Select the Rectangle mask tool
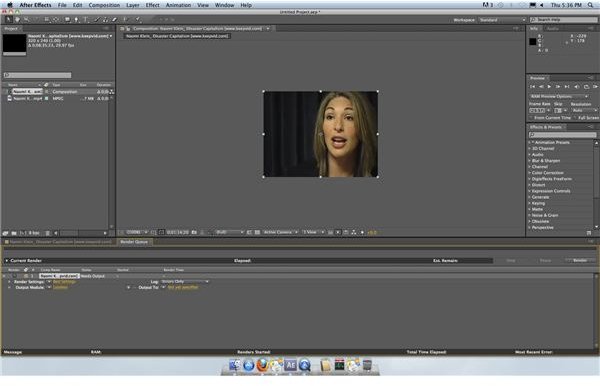This screenshot has width=600, height=386. click(67, 20)
